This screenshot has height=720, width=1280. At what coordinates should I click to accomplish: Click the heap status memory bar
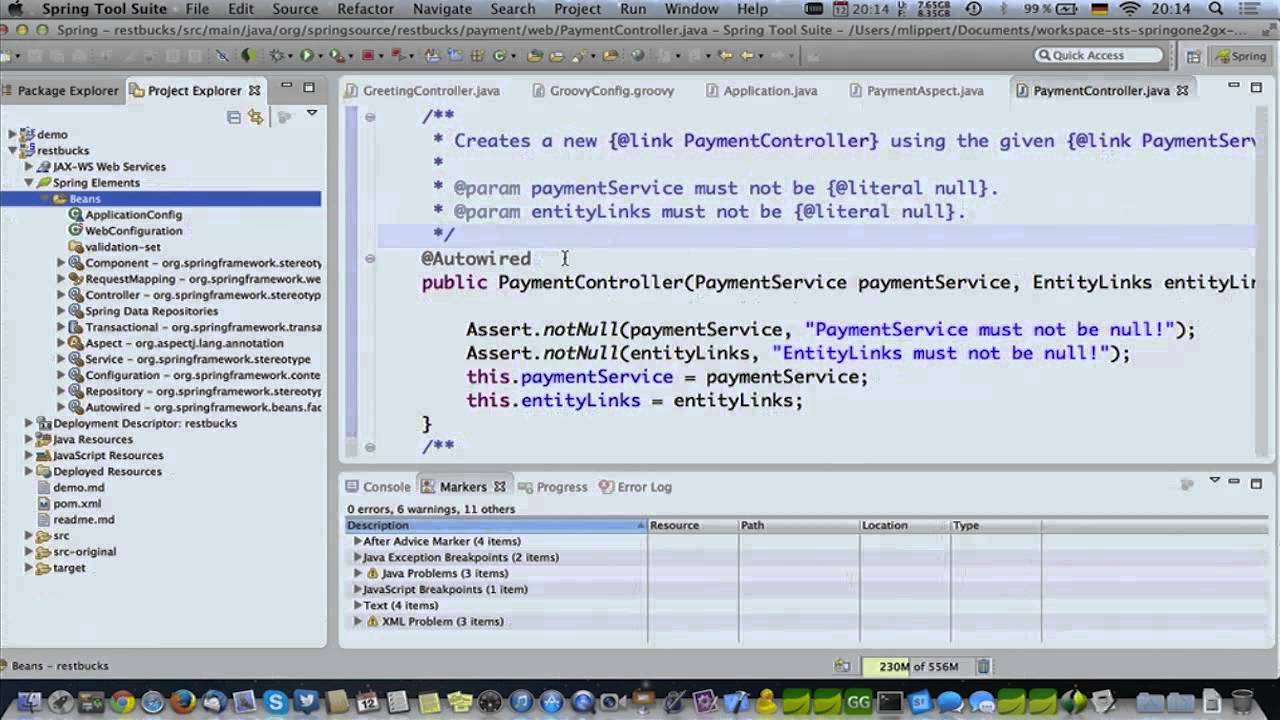pos(918,666)
